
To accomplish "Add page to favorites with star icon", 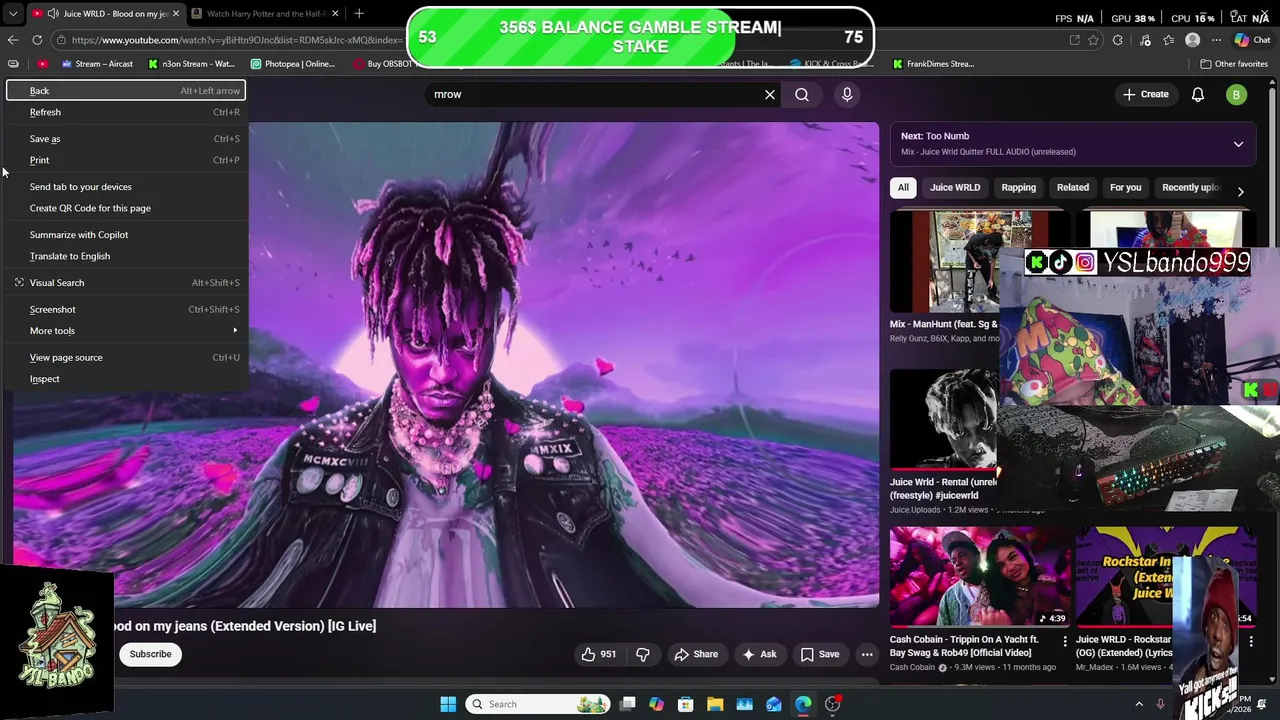I will 1093,40.
